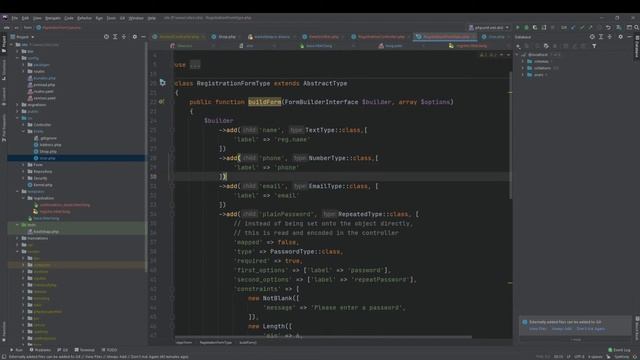The height and width of the screenshot is (360, 640).
Task: Collapse all icon in Project panel header
Action: [124, 37]
